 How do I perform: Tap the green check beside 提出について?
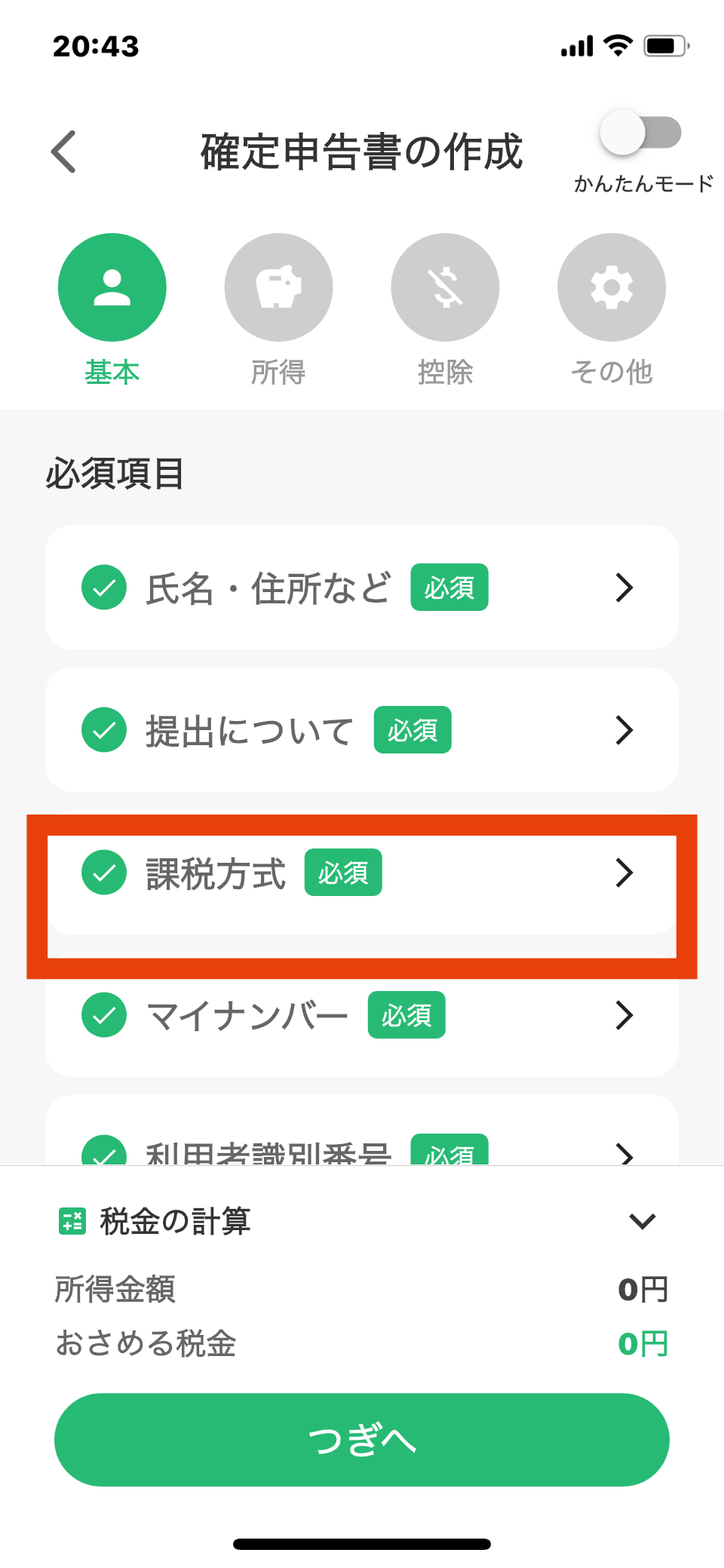pos(104,729)
